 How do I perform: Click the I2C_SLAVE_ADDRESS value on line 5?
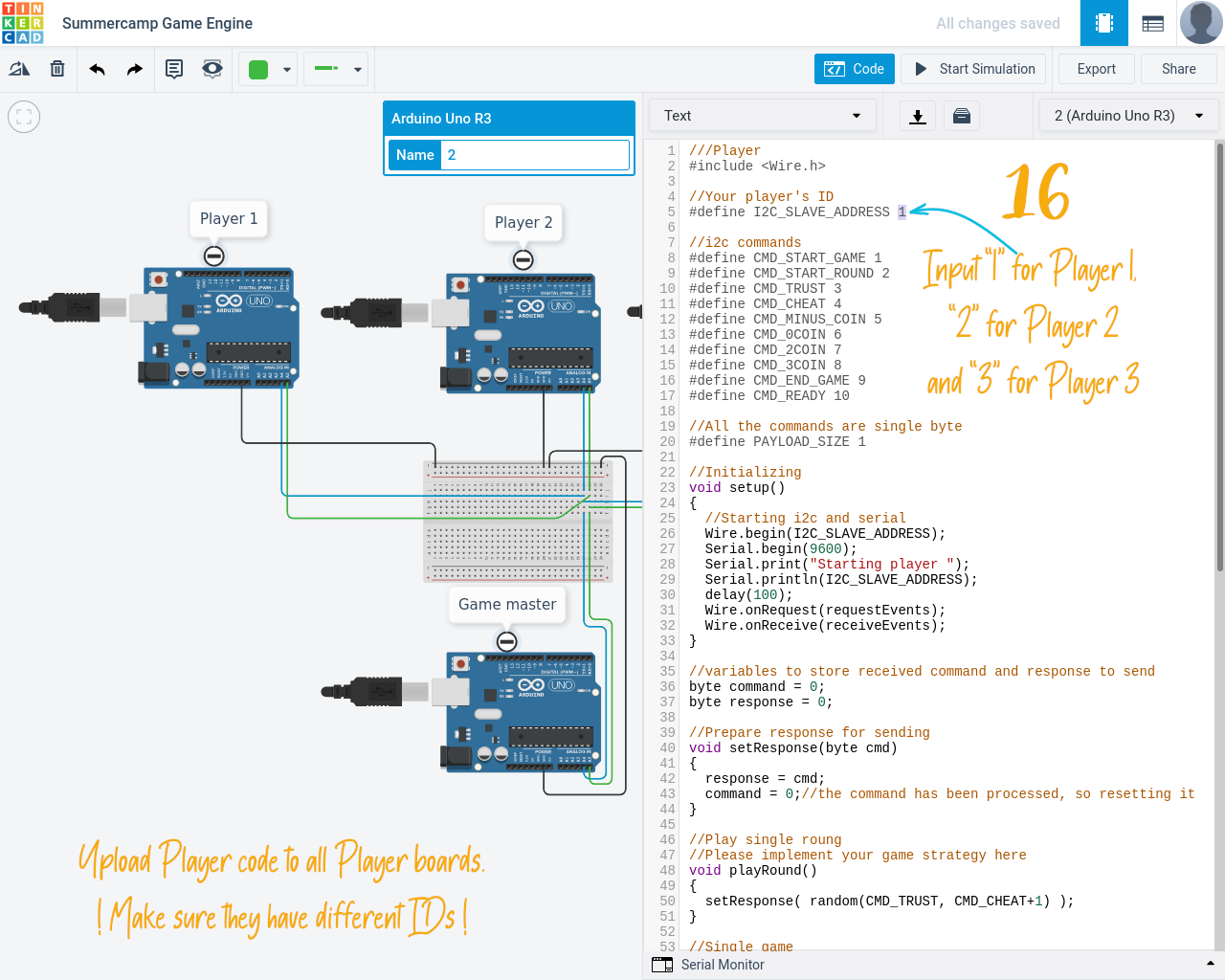coord(902,212)
